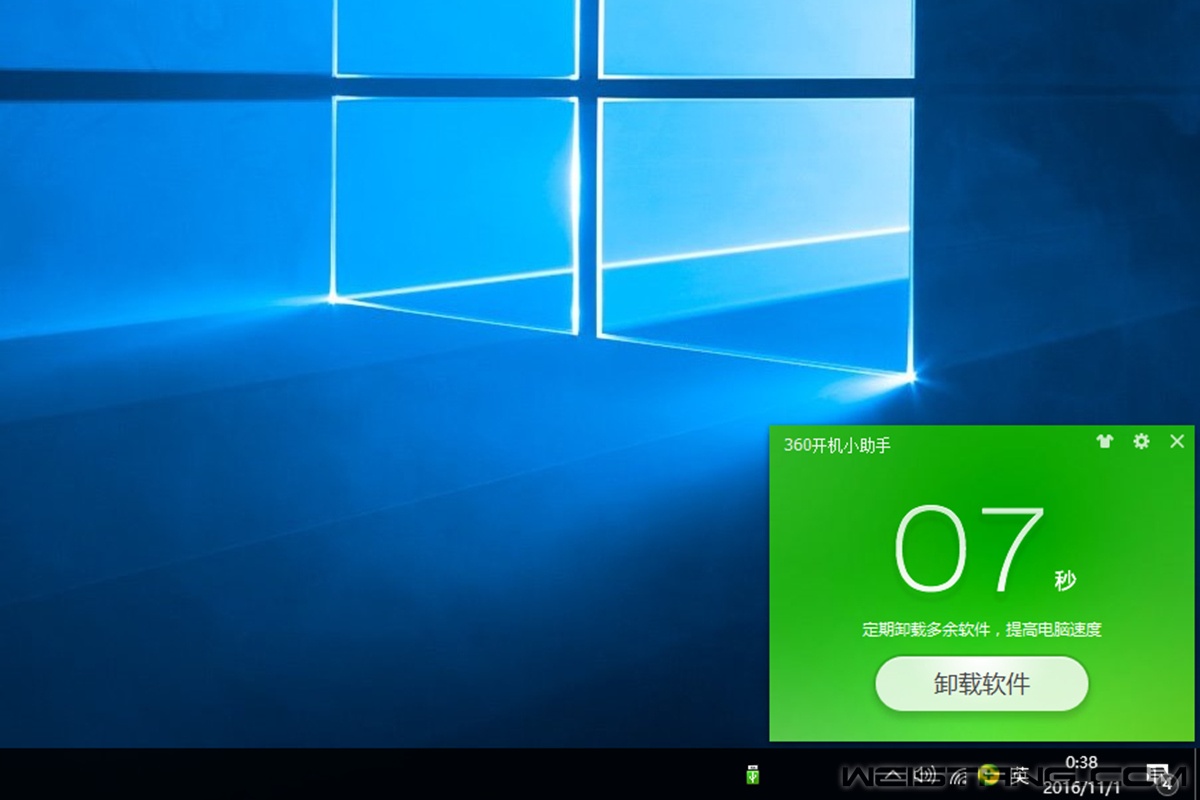Image resolution: width=1200 pixels, height=800 pixels.
Task: Expand the hidden tray icons arrow
Action: click(895, 775)
